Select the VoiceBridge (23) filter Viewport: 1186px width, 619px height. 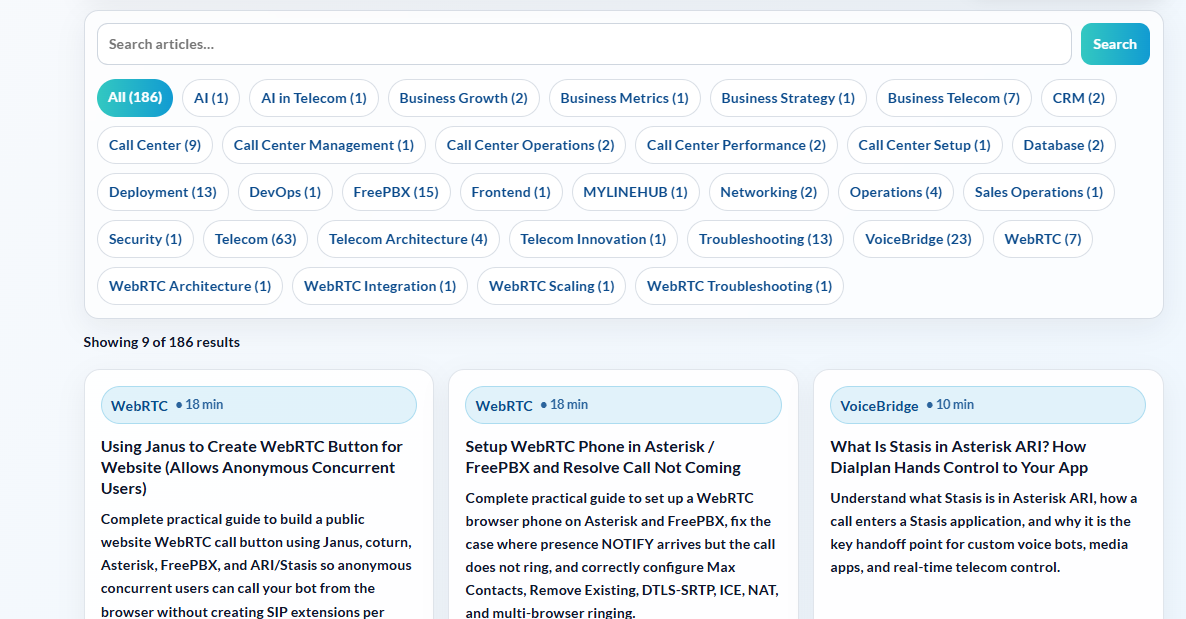pyautogui.click(x=918, y=239)
